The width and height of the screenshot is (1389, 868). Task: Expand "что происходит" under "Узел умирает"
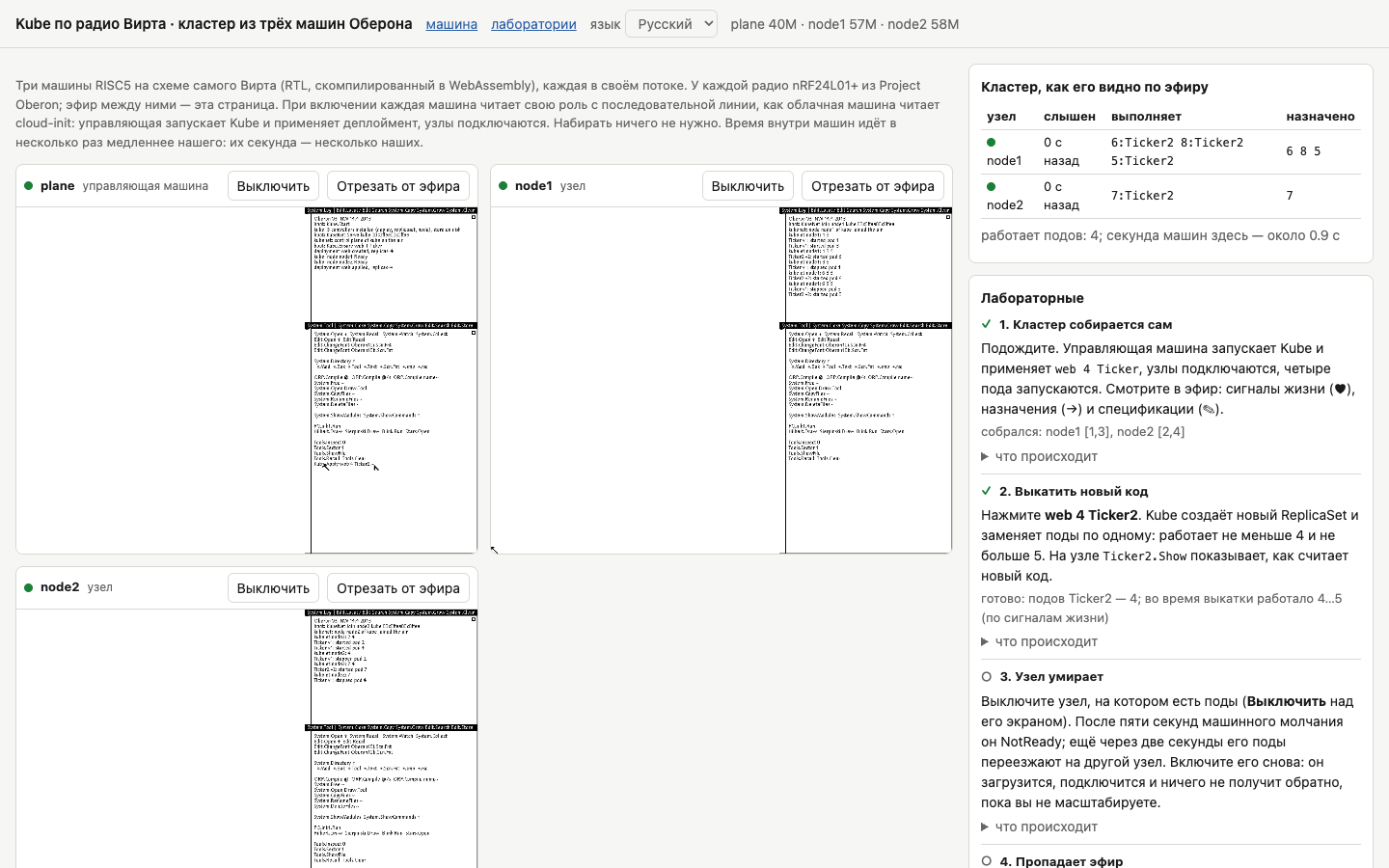coord(1039,827)
